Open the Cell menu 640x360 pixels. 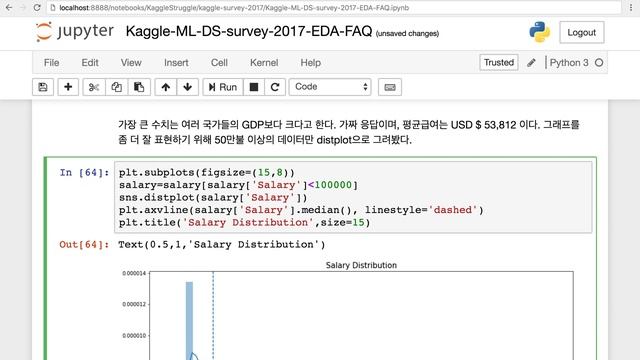219,63
